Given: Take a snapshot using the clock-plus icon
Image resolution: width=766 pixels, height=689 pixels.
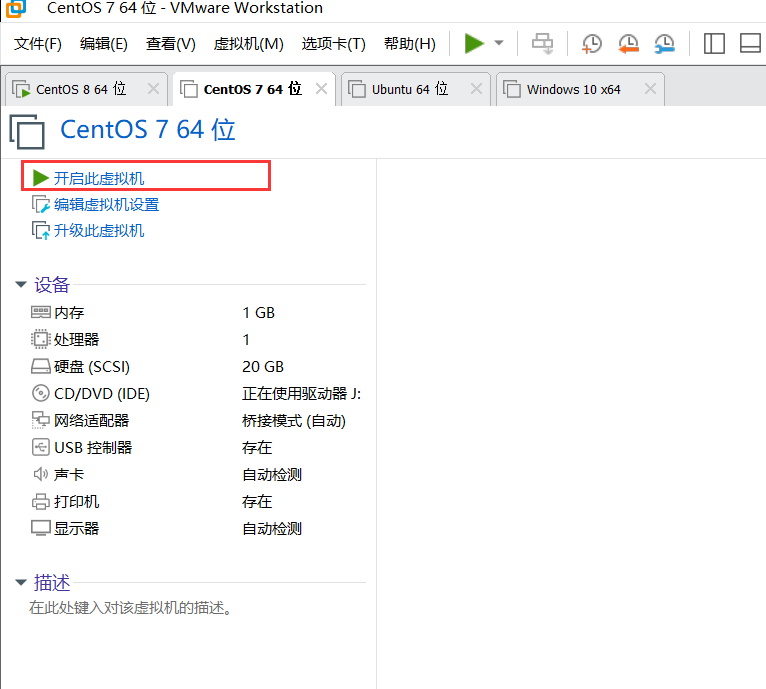Looking at the screenshot, I should pos(592,43).
